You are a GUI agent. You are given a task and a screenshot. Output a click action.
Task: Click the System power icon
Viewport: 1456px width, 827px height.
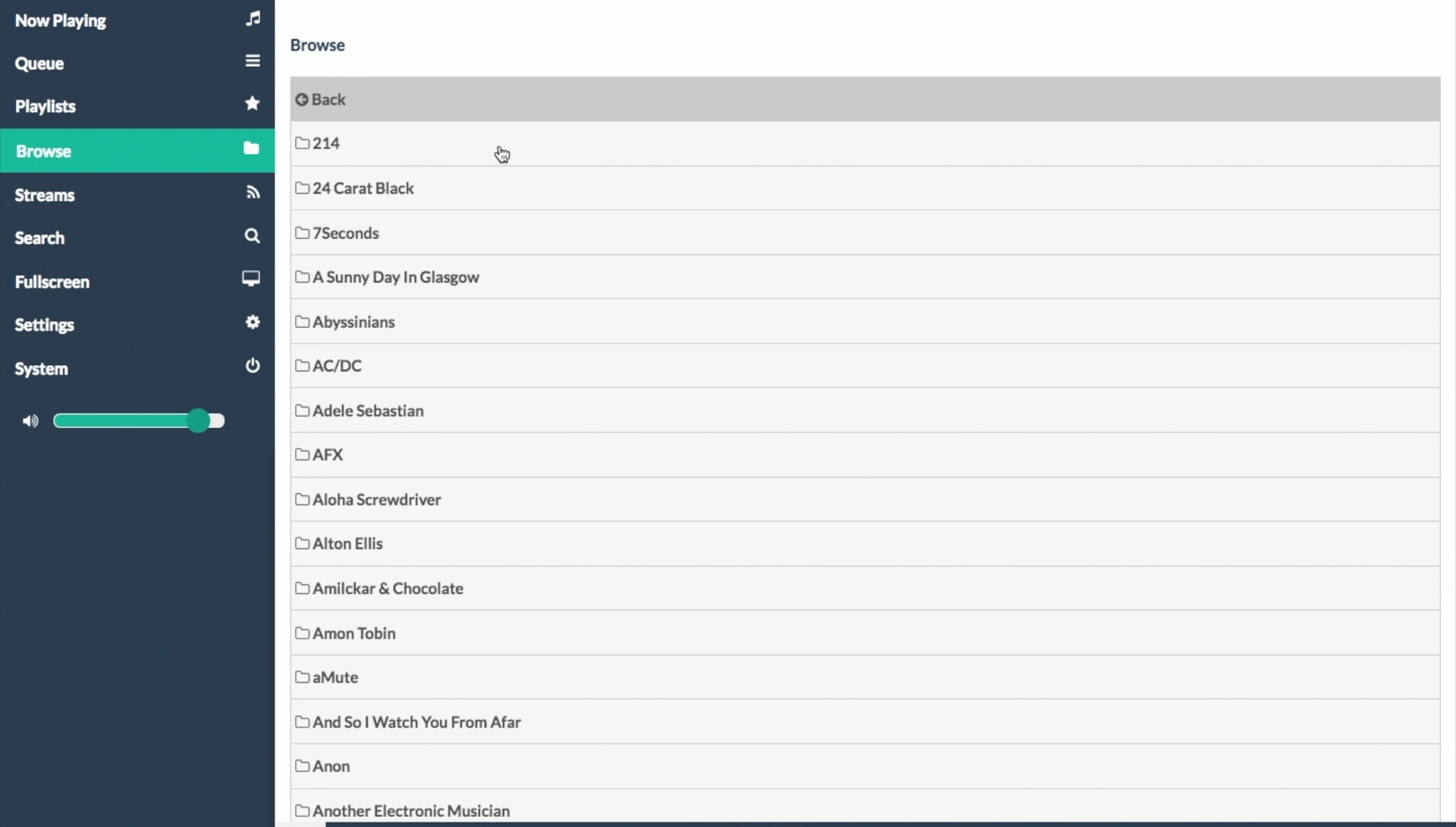click(253, 366)
